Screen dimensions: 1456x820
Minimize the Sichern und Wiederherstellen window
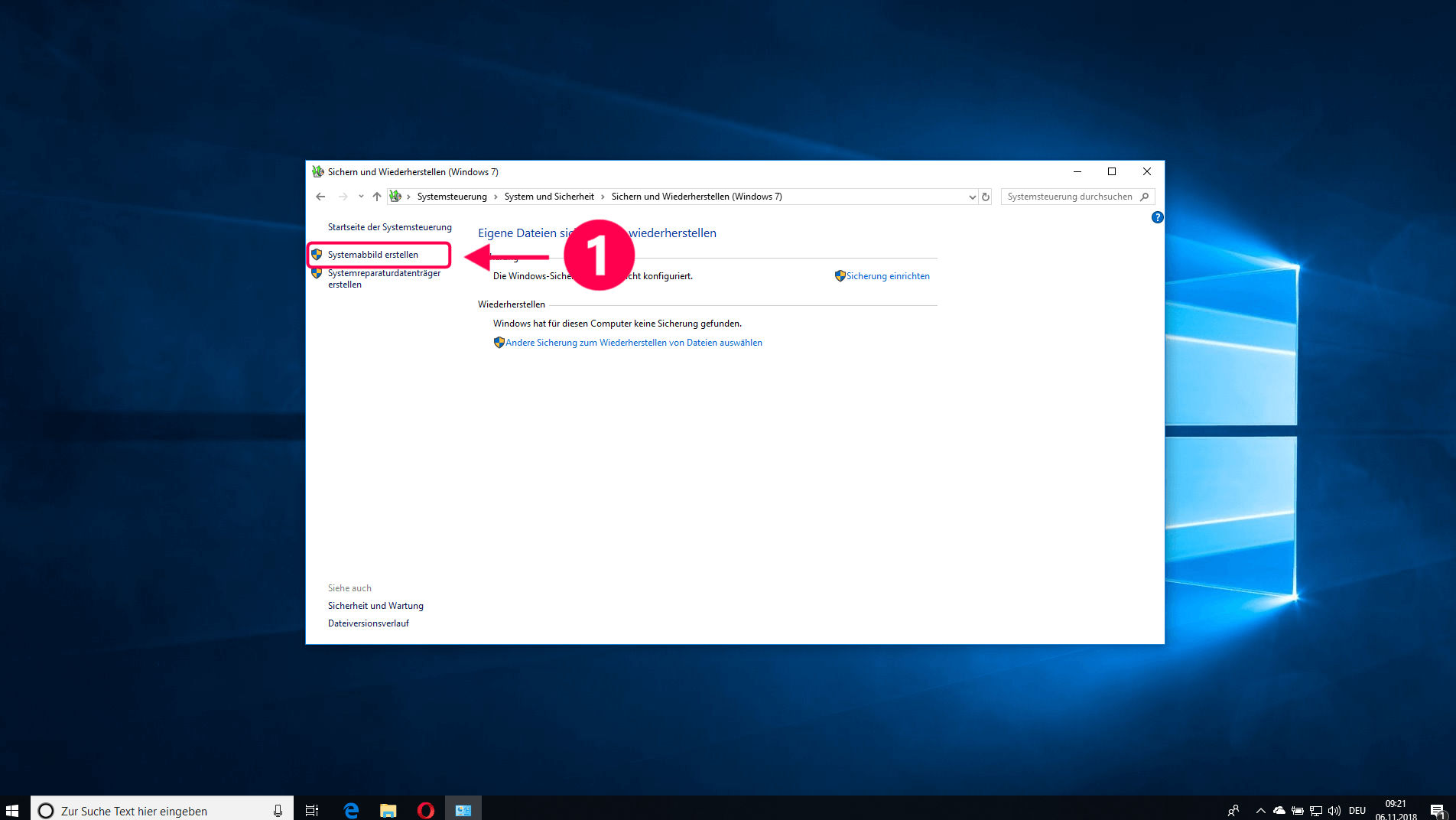click(1077, 172)
